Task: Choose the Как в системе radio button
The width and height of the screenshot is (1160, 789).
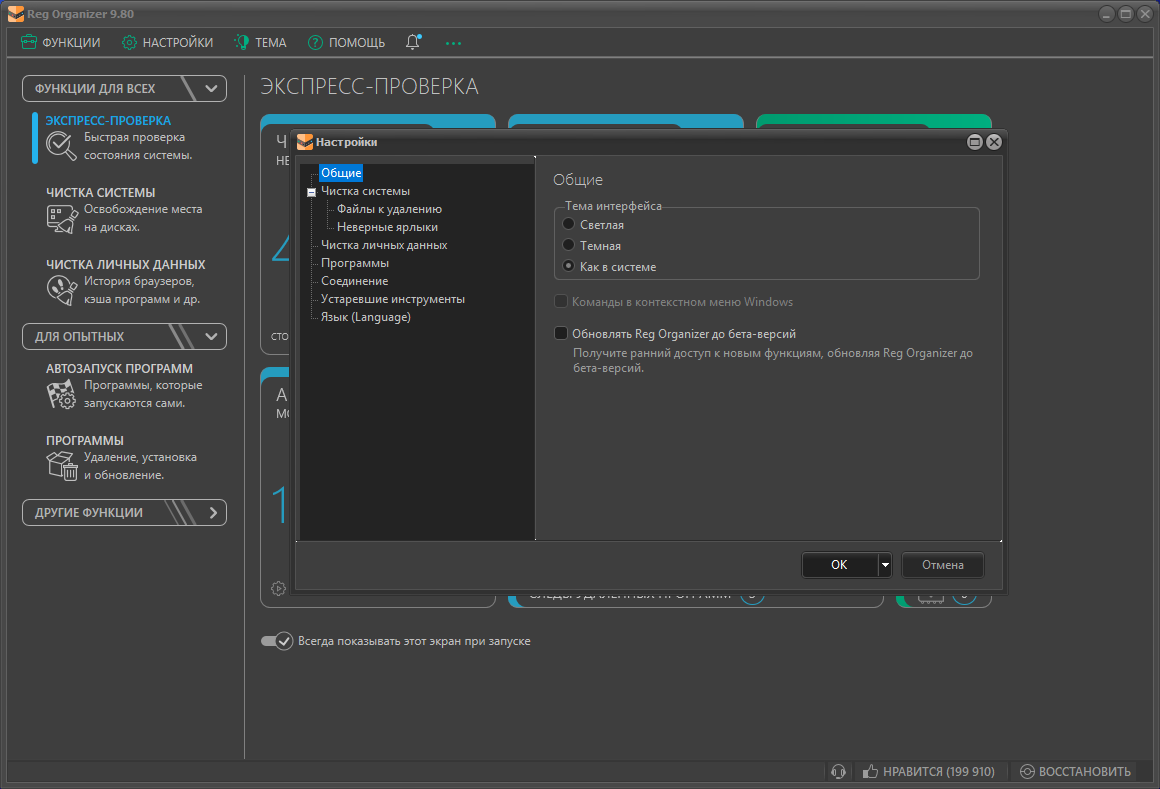Action: pos(568,266)
